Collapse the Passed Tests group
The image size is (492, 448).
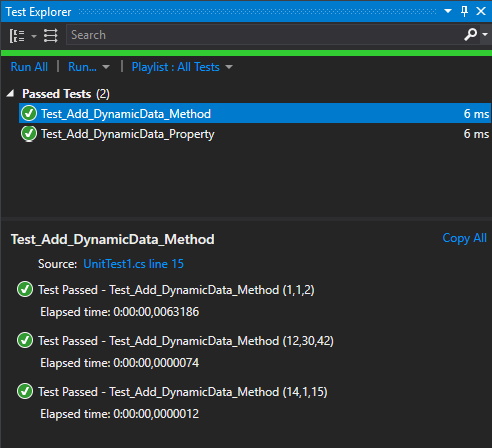pos(10,93)
